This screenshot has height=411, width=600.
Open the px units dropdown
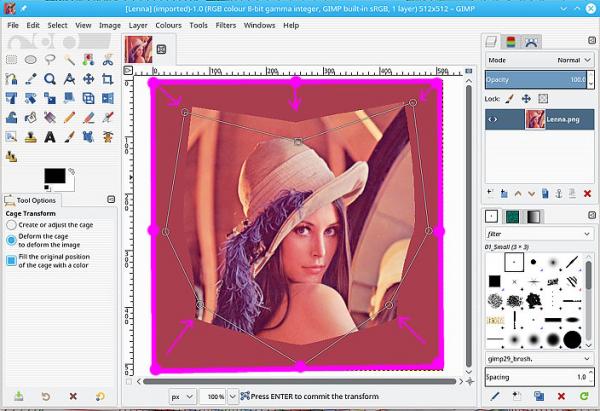click(183, 396)
